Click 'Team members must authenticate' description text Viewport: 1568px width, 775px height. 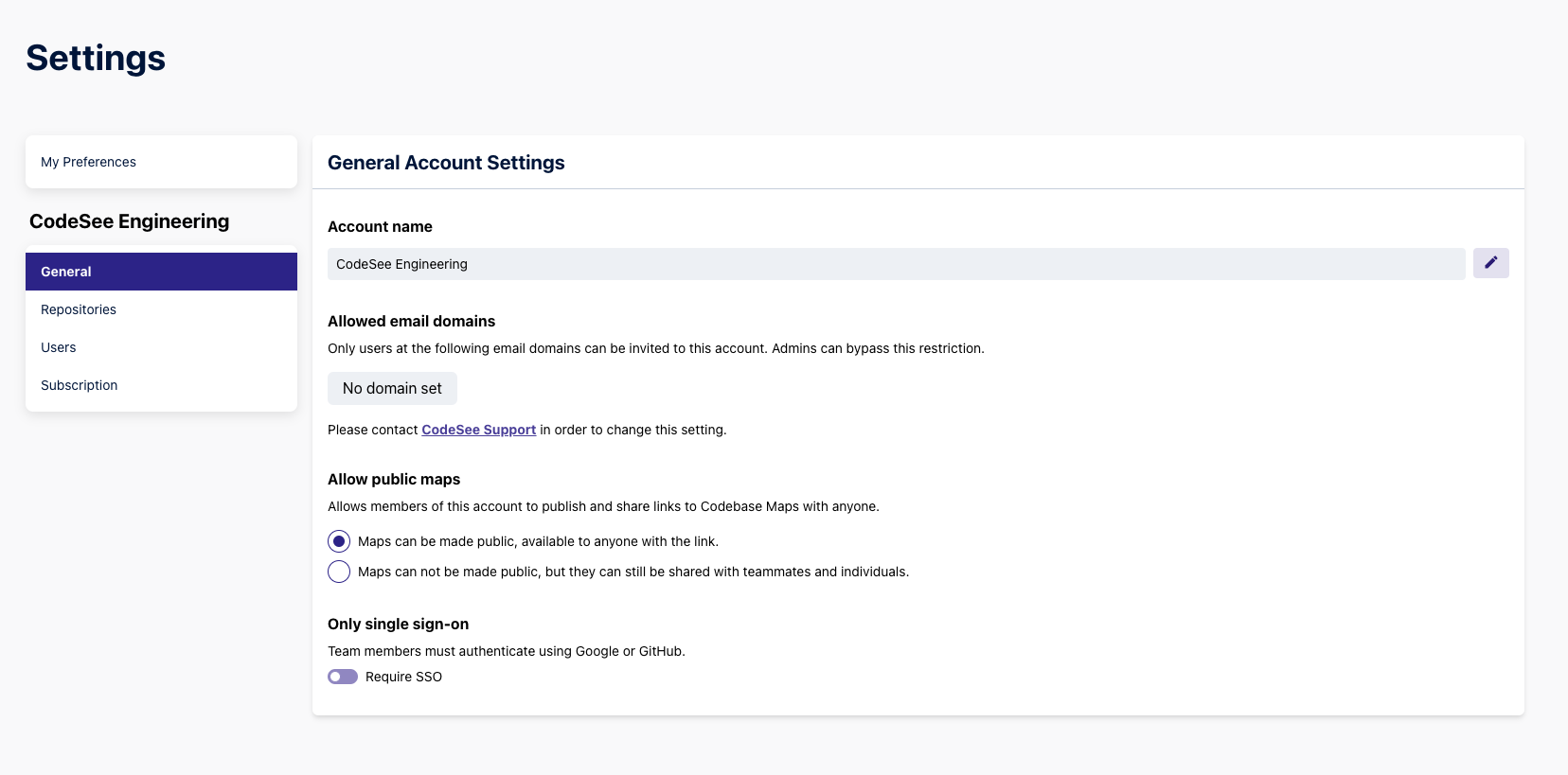507,651
